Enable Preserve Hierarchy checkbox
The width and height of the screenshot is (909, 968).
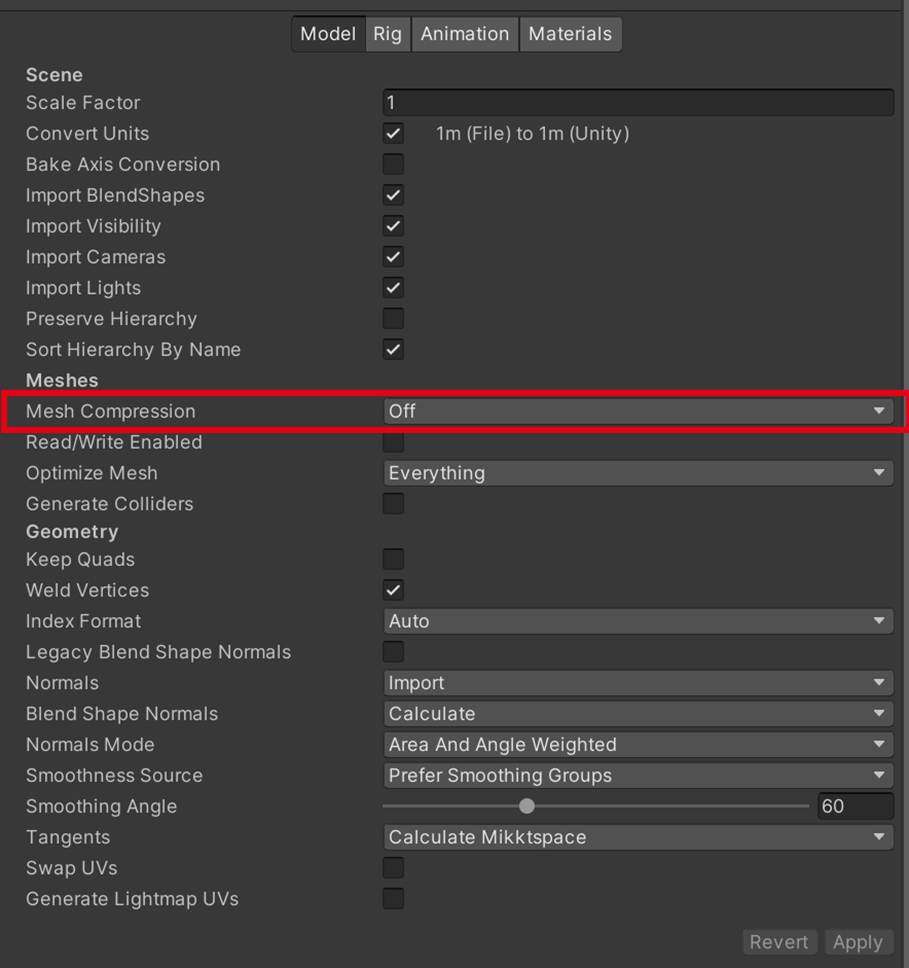pyautogui.click(x=394, y=319)
